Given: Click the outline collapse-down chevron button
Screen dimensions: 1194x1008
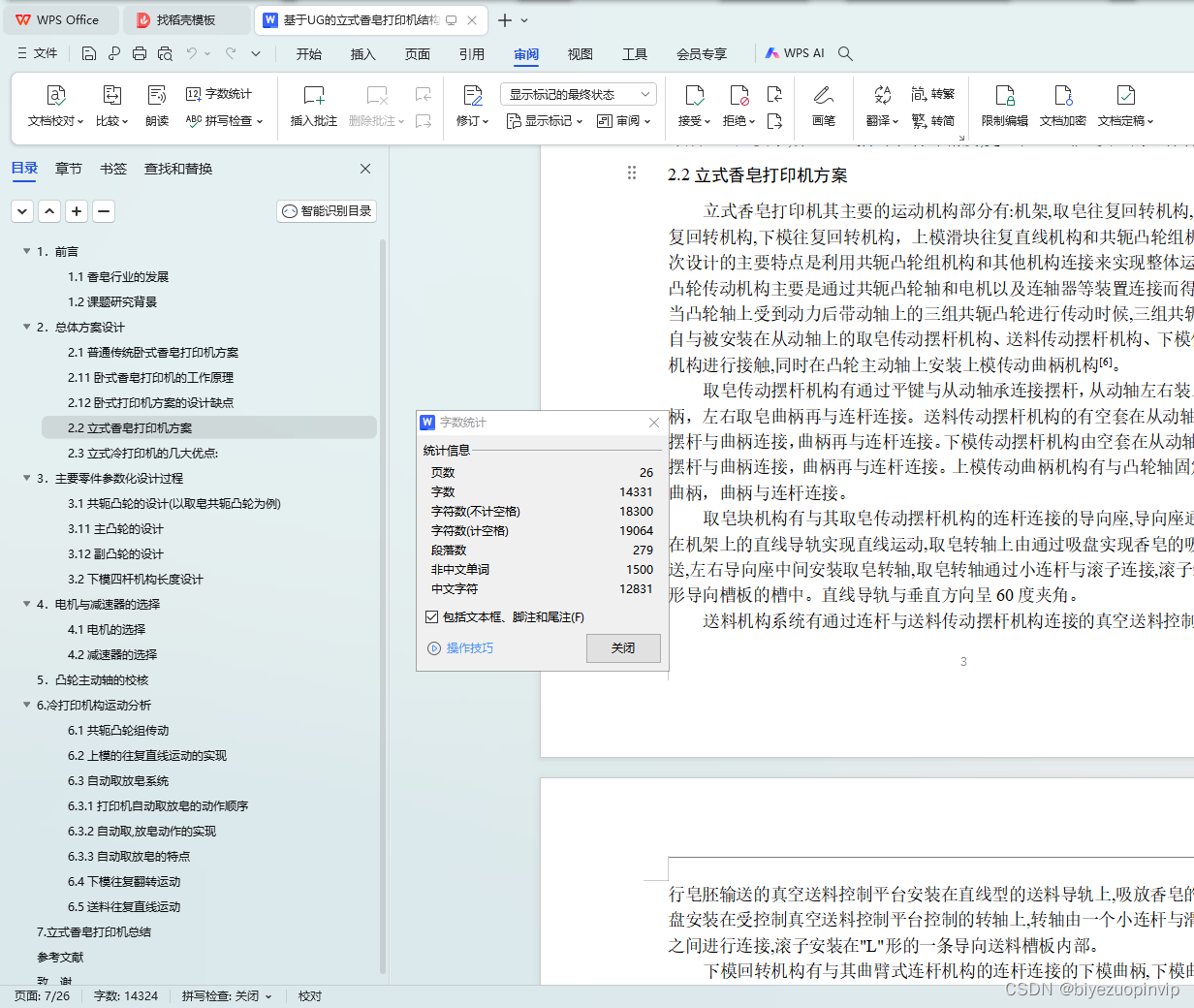Looking at the screenshot, I should pos(22,210).
